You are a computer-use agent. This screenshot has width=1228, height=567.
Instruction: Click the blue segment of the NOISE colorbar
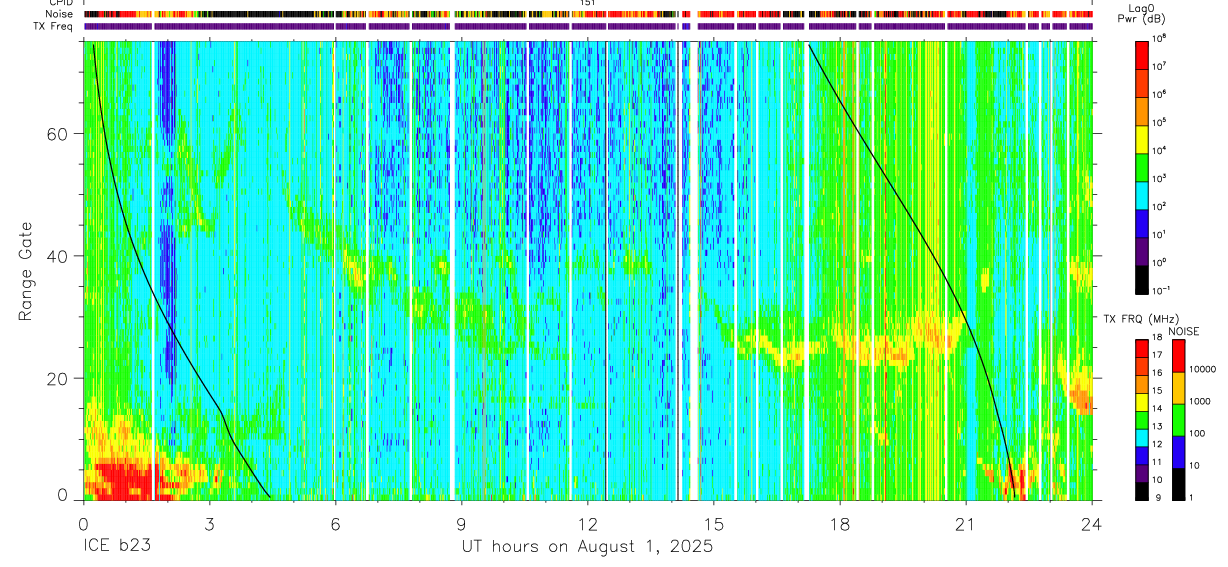1177,451
